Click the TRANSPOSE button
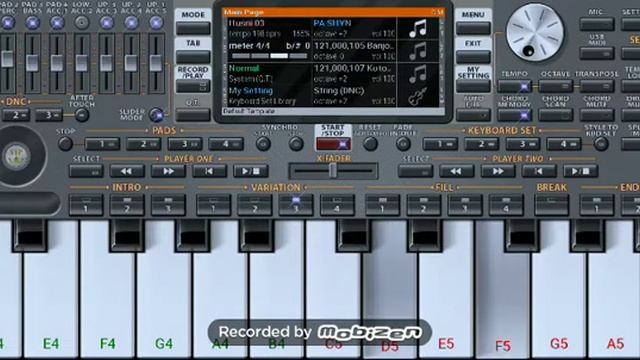Viewport: 640px width, 360px height. (x=597, y=86)
